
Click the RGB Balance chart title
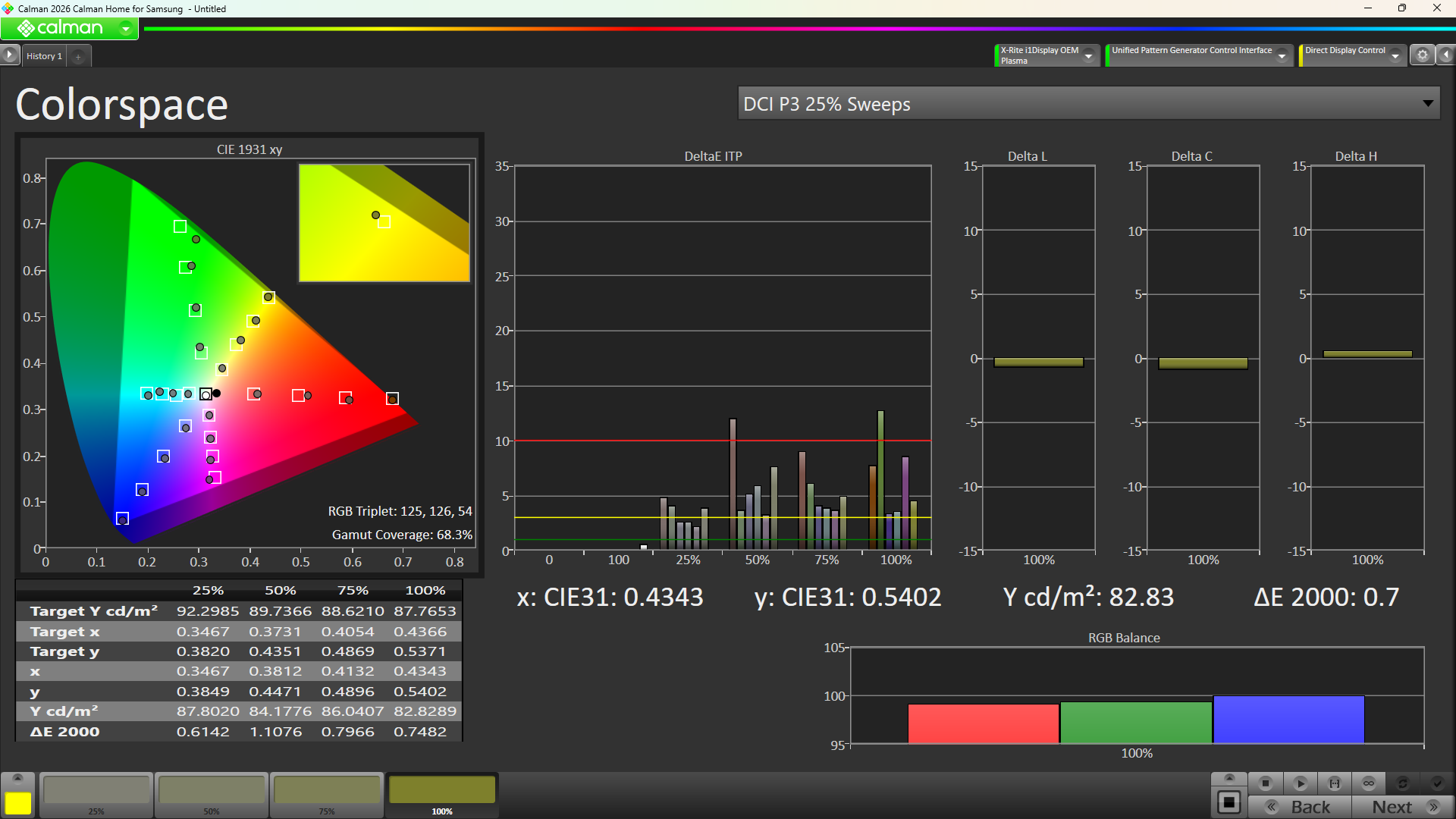pos(1124,638)
